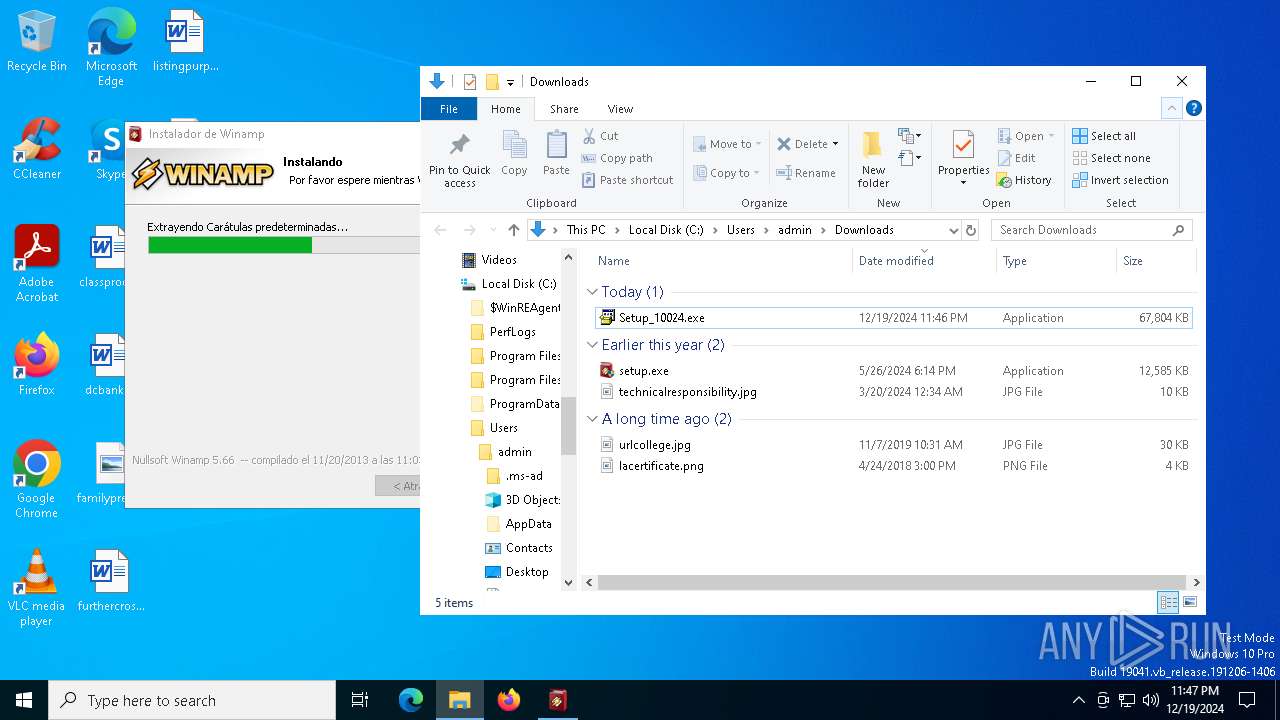Refresh the Downloads folder view
This screenshot has height=720, width=1280.
click(x=970, y=230)
